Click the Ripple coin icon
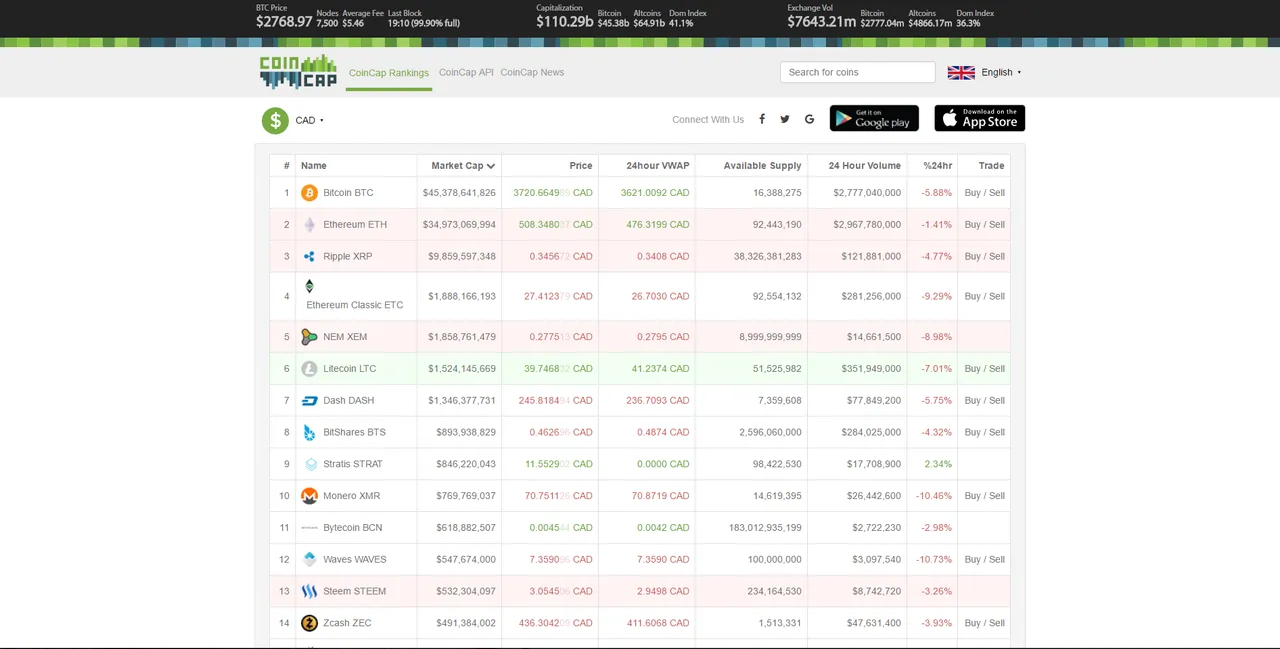The height and width of the screenshot is (649, 1280). coord(309,257)
